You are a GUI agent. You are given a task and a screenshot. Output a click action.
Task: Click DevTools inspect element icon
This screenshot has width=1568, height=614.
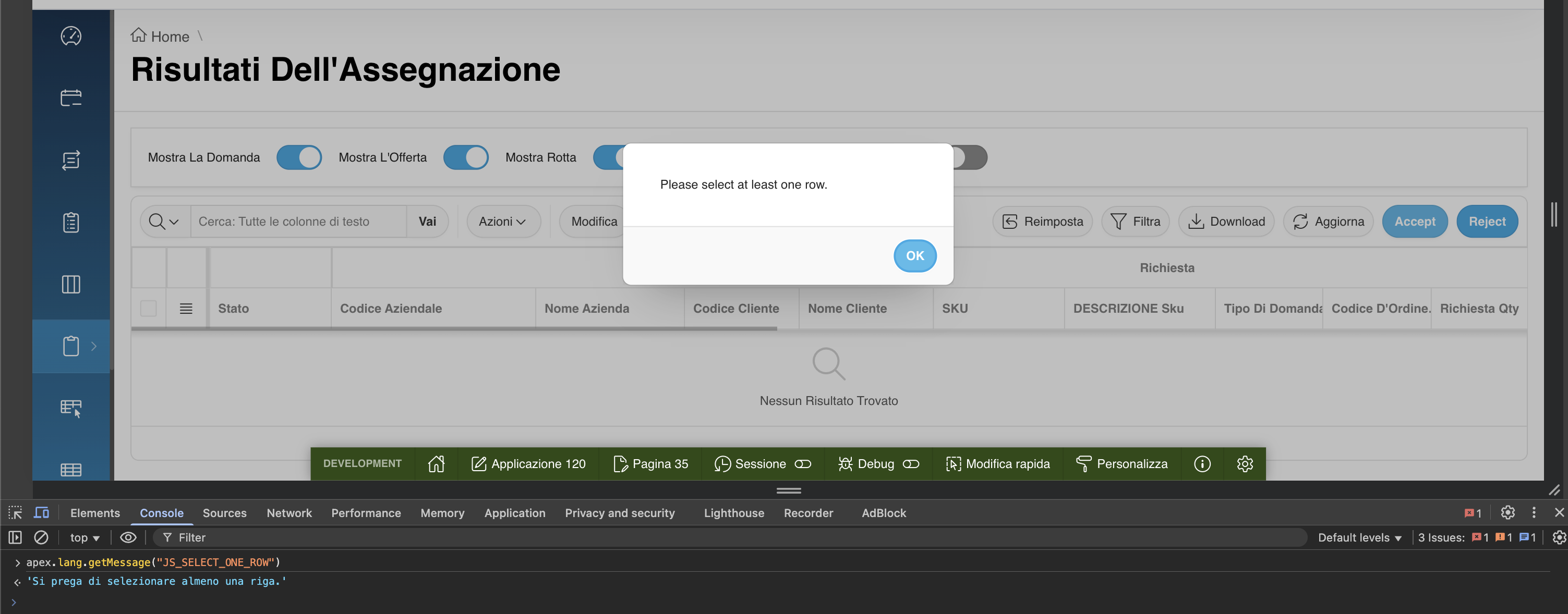[15, 512]
